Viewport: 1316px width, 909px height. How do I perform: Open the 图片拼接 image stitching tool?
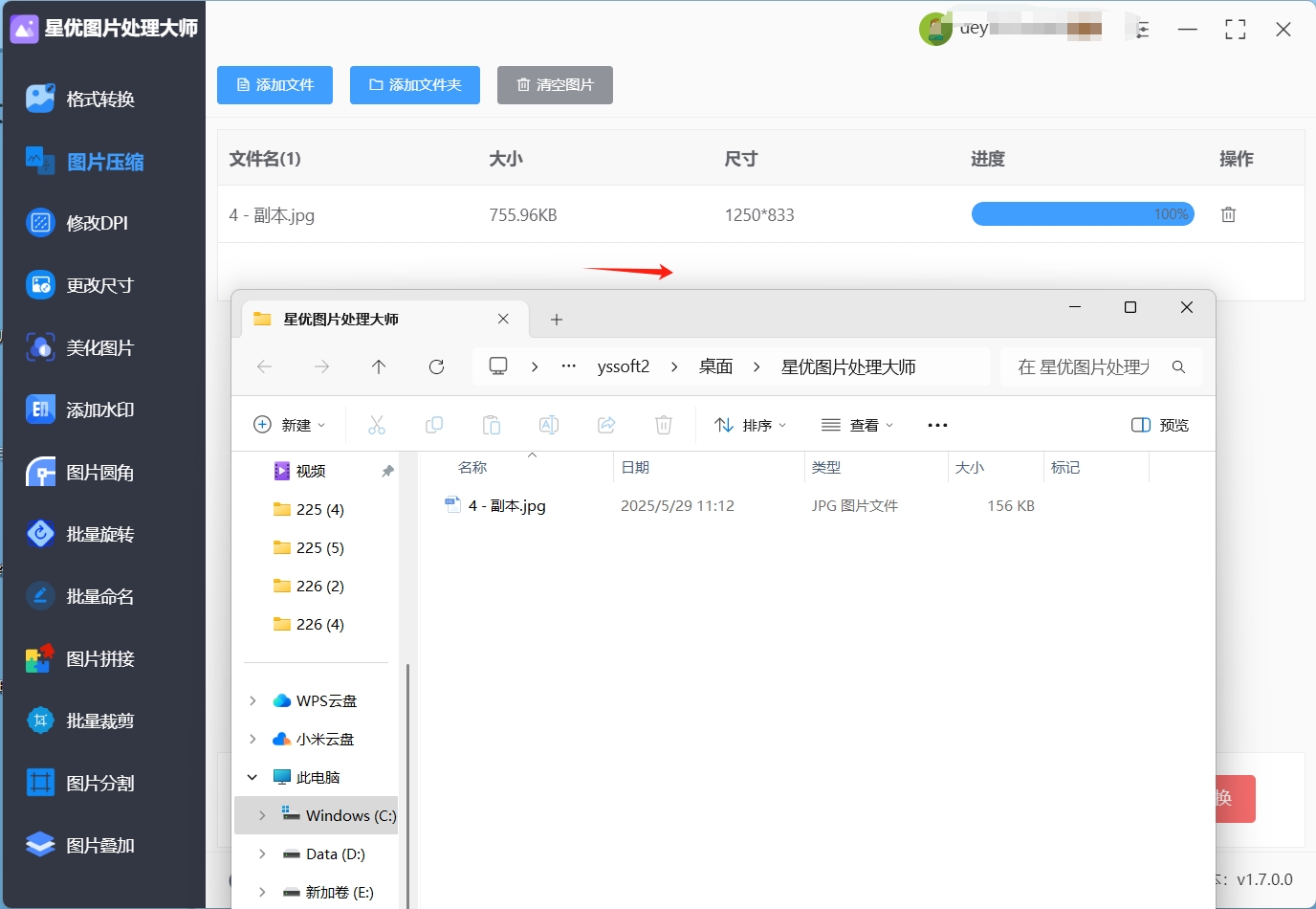click(x=81, y=658)
